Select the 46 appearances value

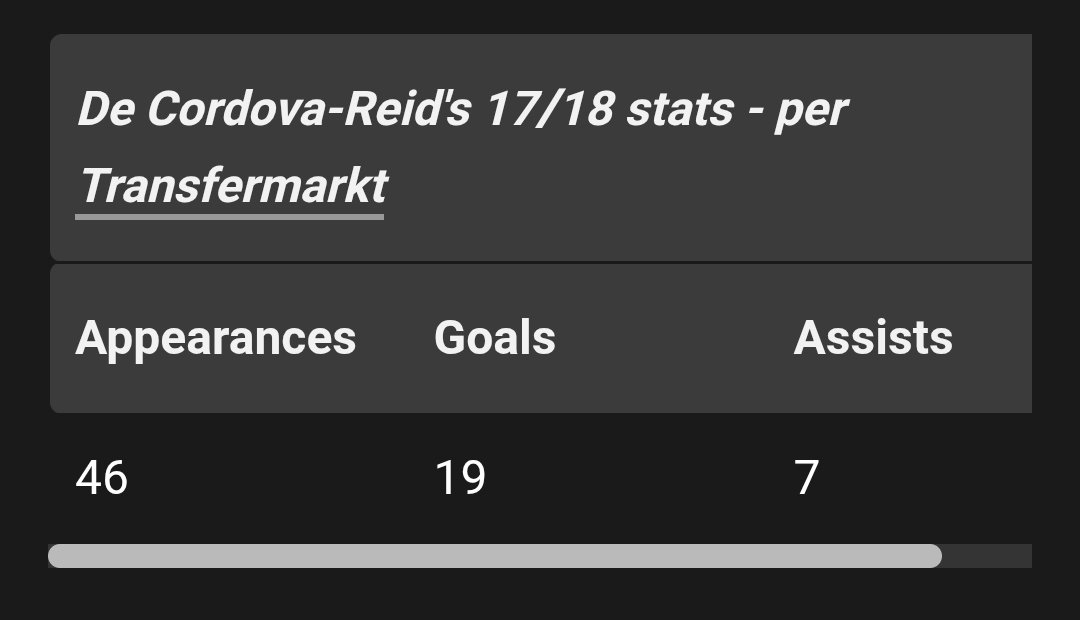click(101, 478)
